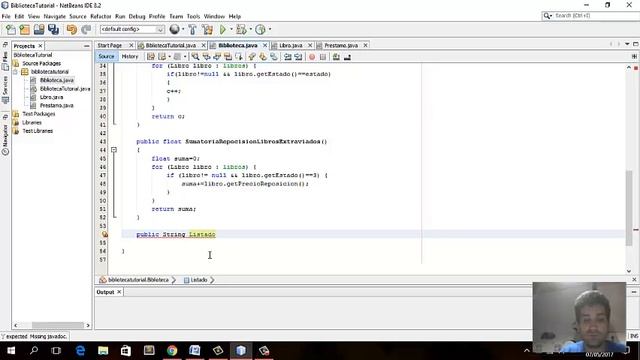Open the Refactor menu
This screenshot has width=640, height=360.
pyautogui.click(x=100, y=16)
